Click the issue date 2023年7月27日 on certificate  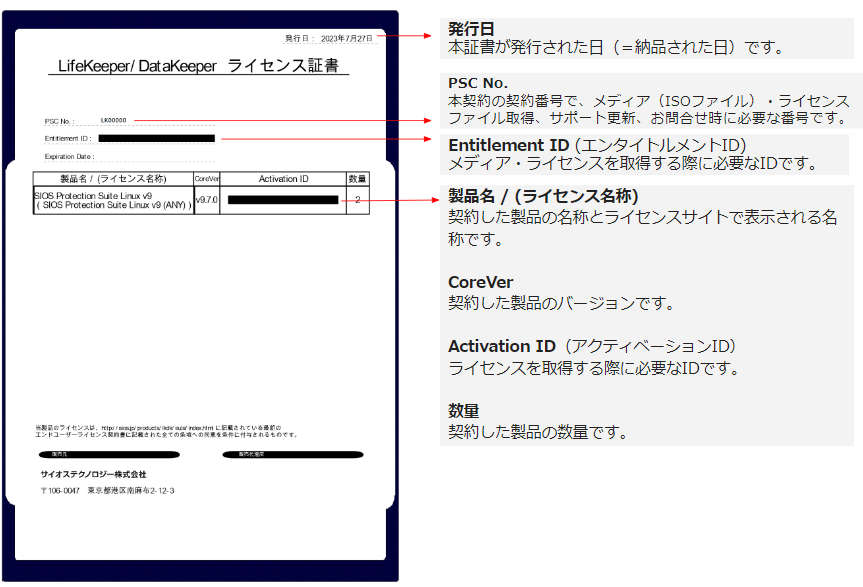[x=346, y=38]
